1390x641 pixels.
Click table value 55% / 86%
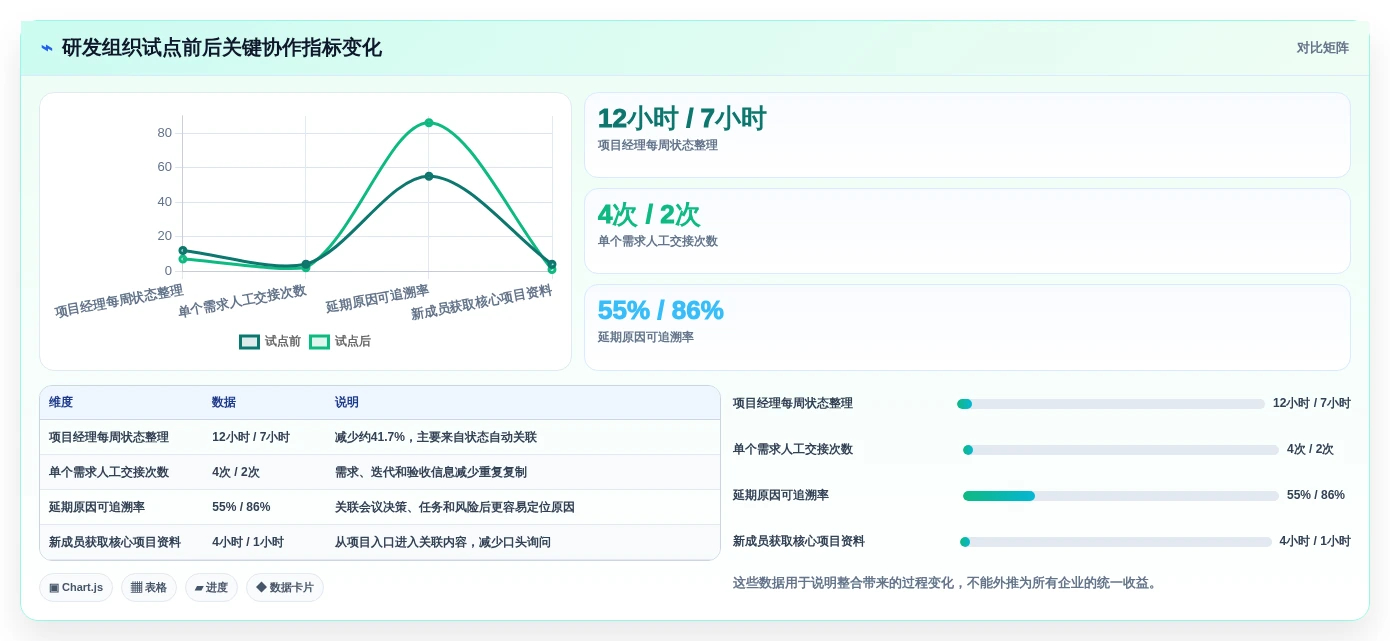pos(241,508)
